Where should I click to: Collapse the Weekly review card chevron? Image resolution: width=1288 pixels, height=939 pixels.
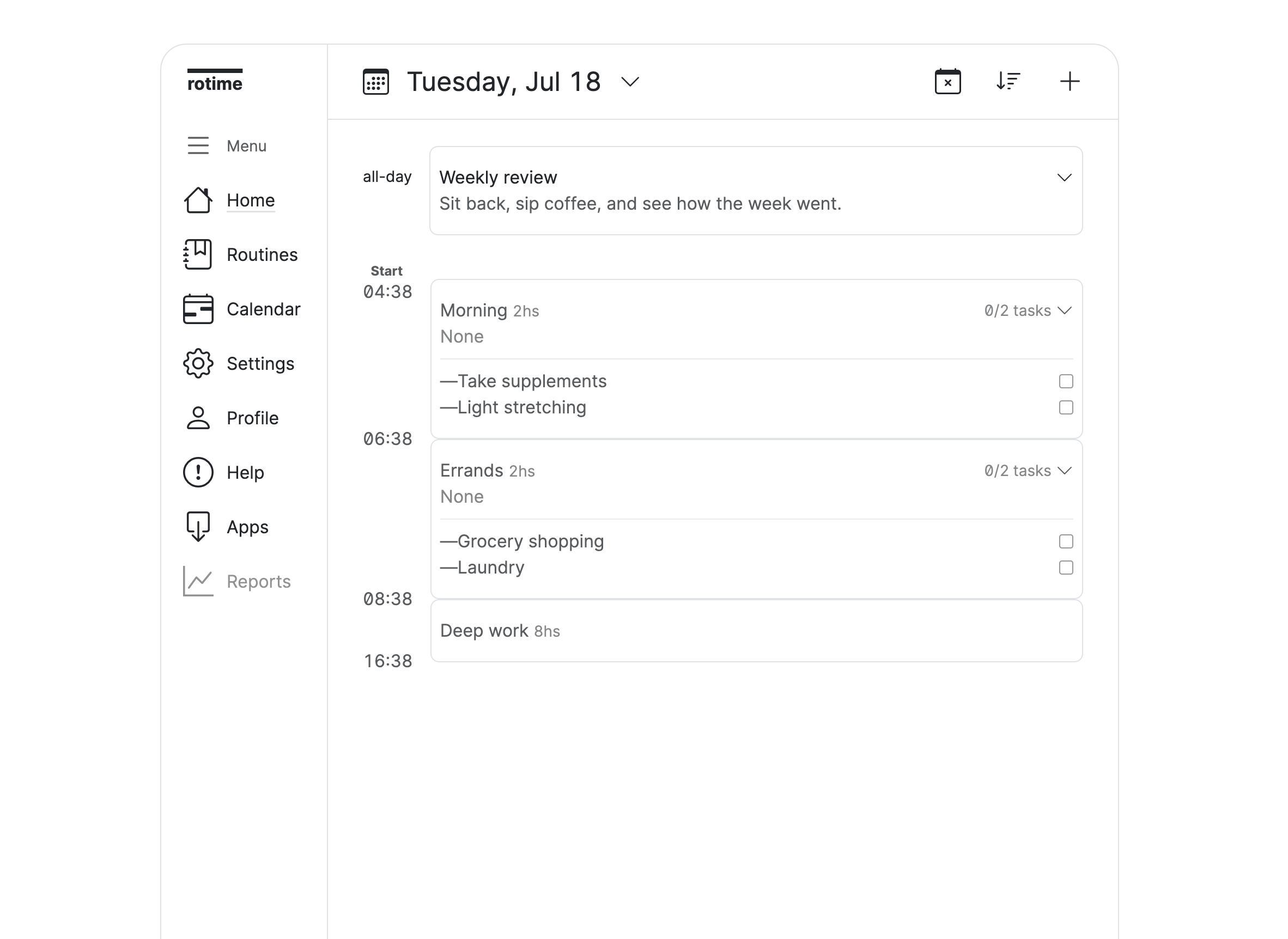[x=1065, y=178]
